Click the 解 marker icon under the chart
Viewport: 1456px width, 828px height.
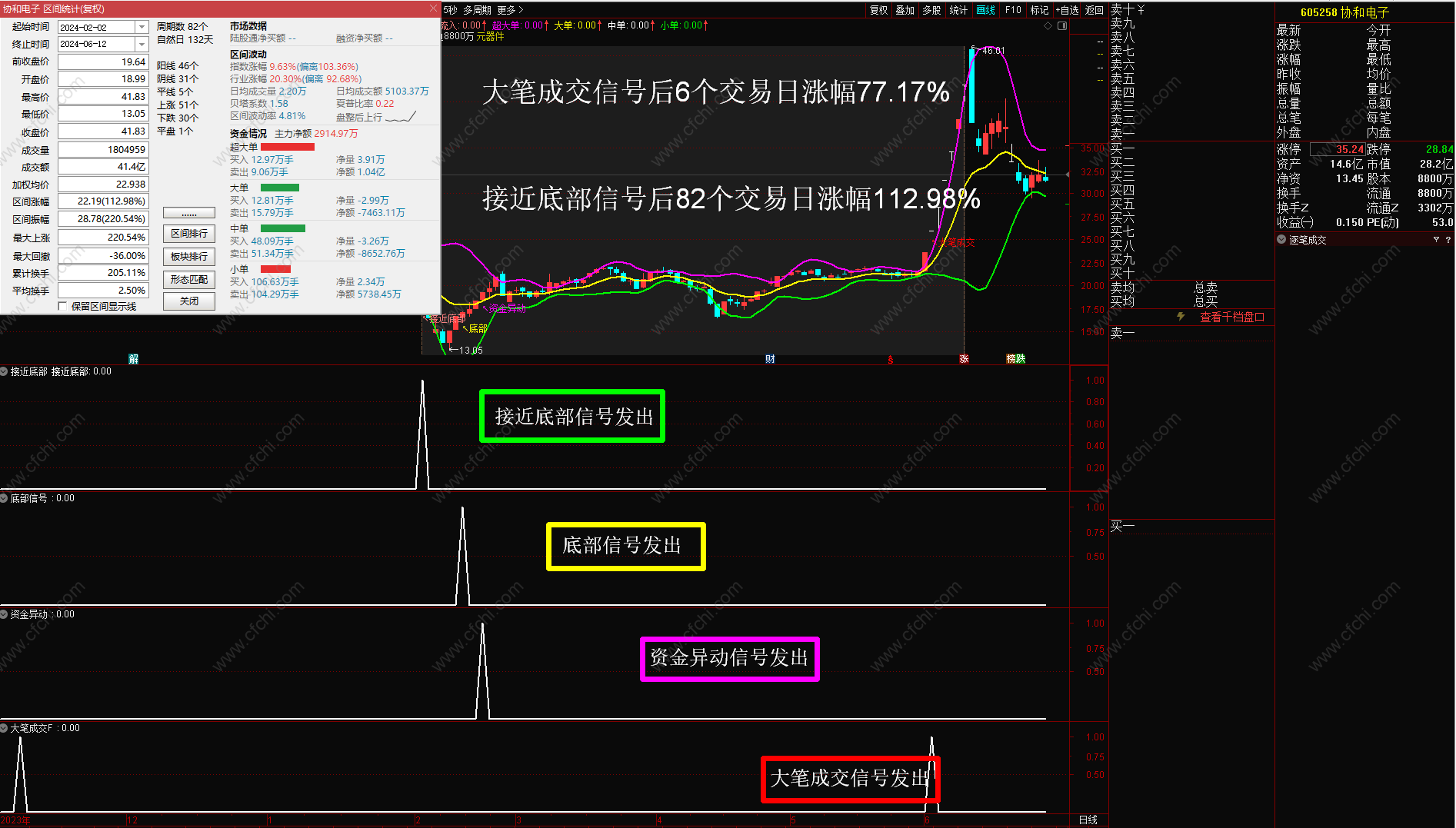coord(133,359)
